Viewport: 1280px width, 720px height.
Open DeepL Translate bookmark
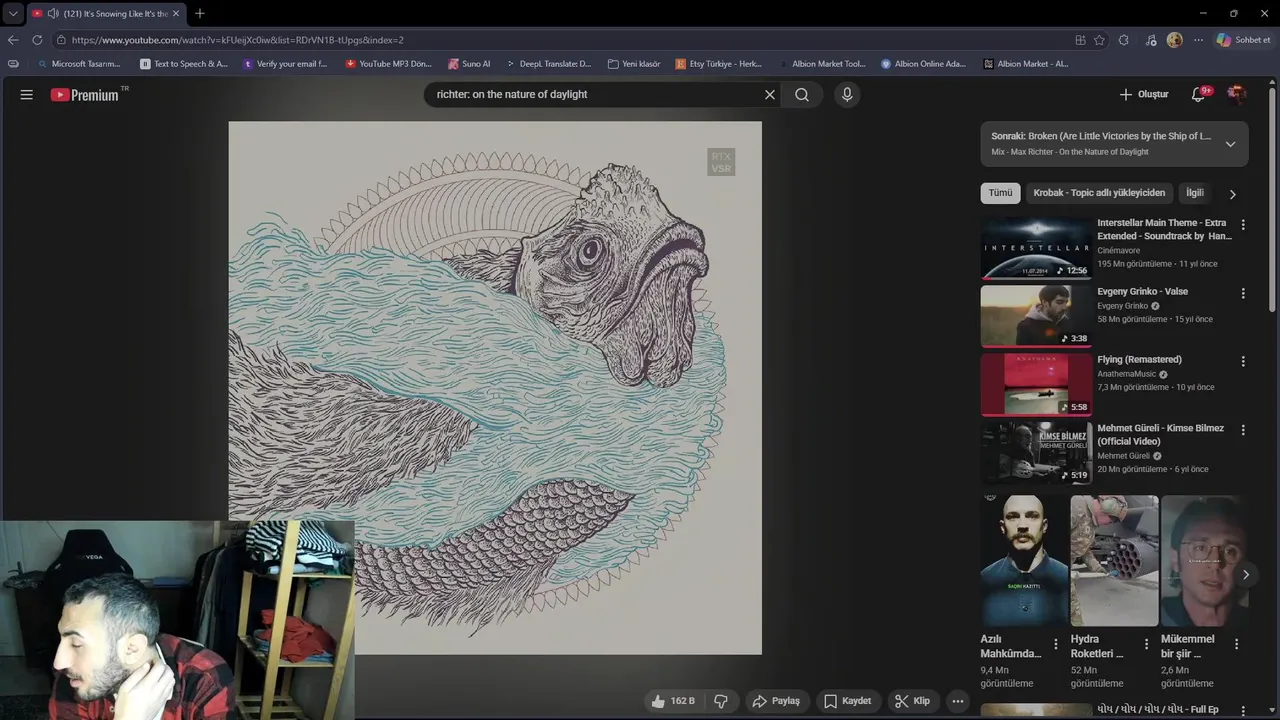pos(548,64)
